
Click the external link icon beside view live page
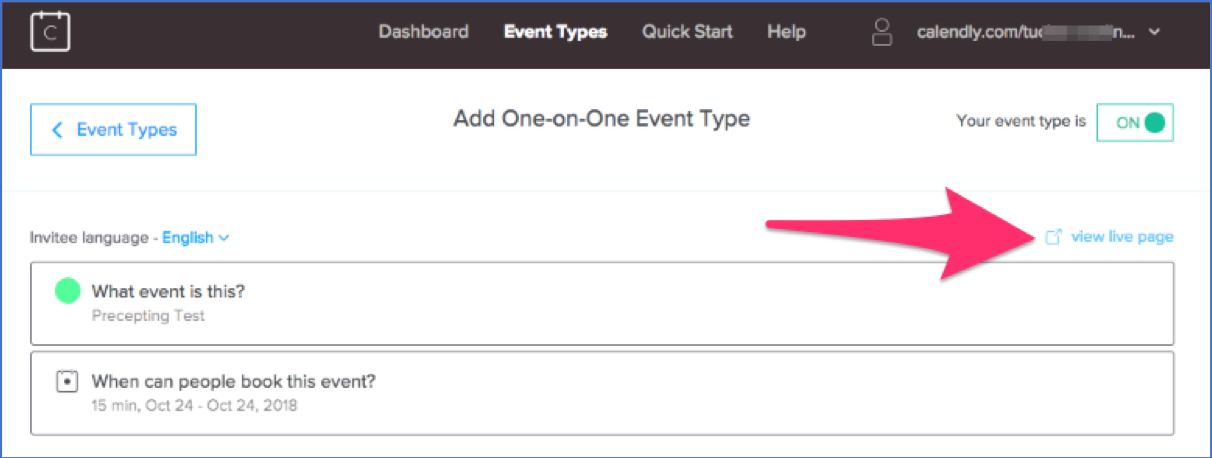pos(1053,237)
